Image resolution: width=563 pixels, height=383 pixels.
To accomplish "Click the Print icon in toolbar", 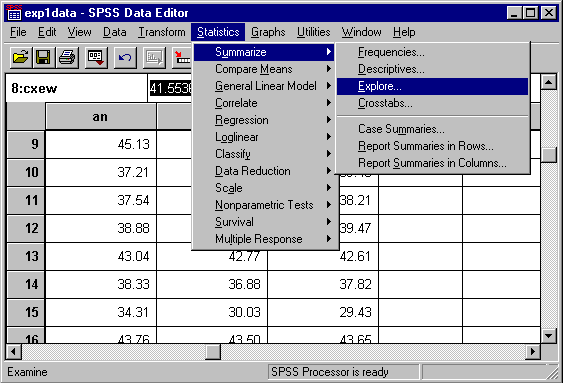I will coord(67,57).
